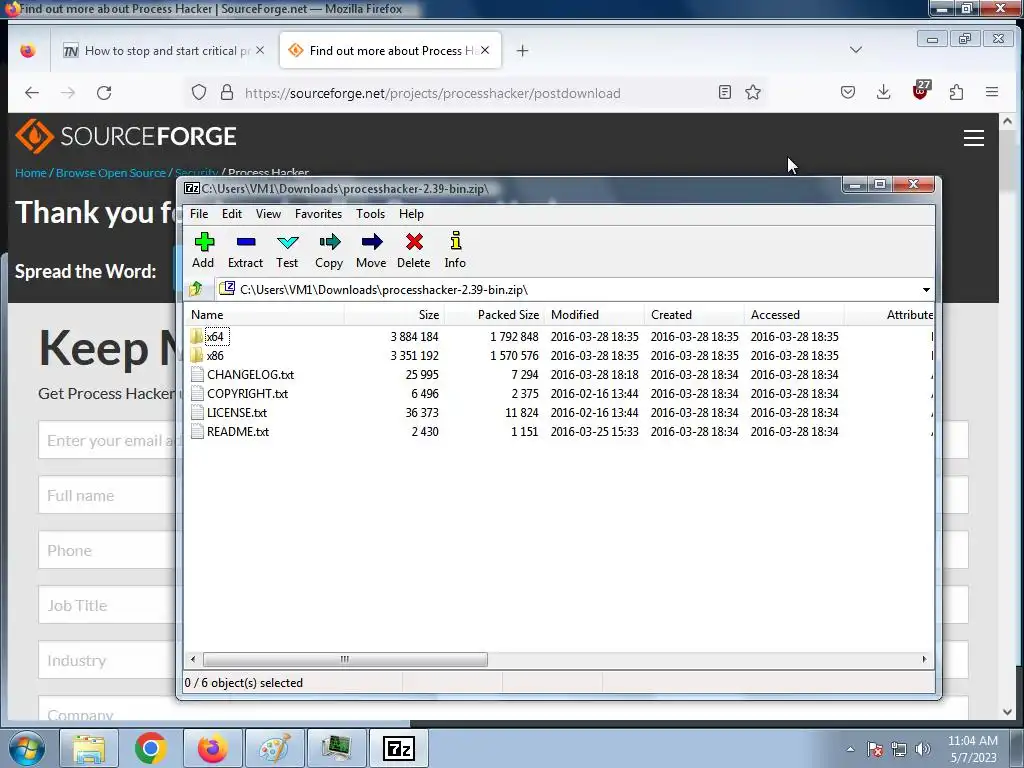Click the scroll left arrow in 7-Zip
Viewport: 1024px width, 768px height.
coord(193,659)
